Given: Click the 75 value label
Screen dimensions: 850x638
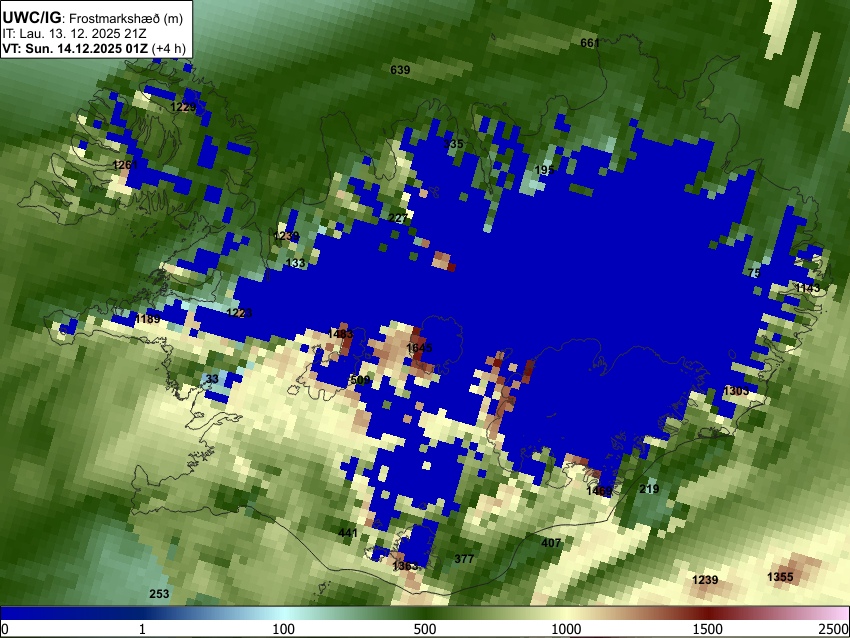Looking at the screenshot, I should tap(754, 273).
